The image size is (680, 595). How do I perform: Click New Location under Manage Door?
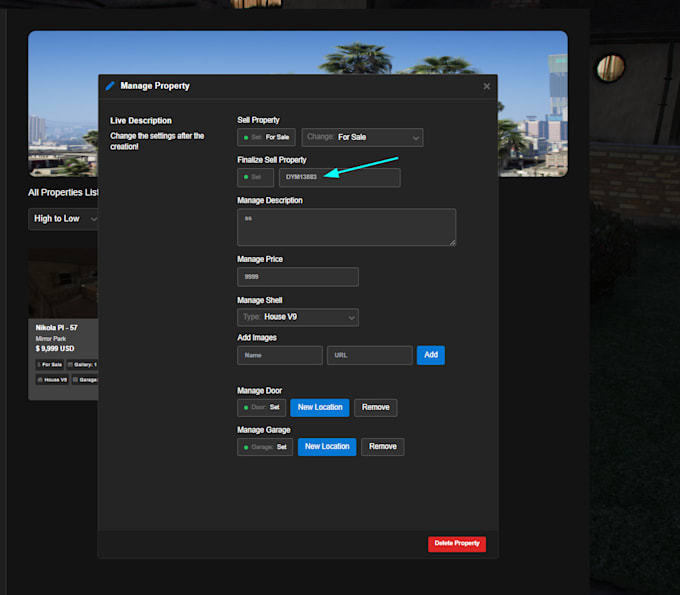320,408
